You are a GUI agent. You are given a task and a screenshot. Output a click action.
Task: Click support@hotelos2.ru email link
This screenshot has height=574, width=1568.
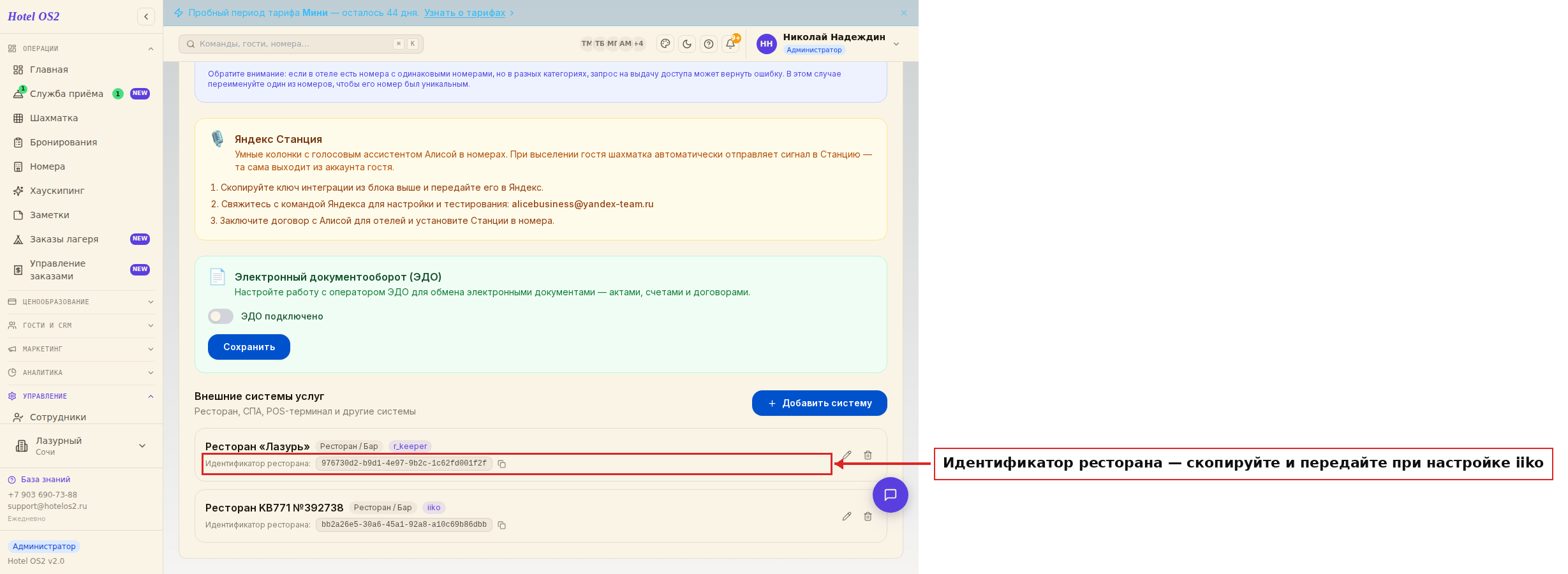(x=47, y=506)
